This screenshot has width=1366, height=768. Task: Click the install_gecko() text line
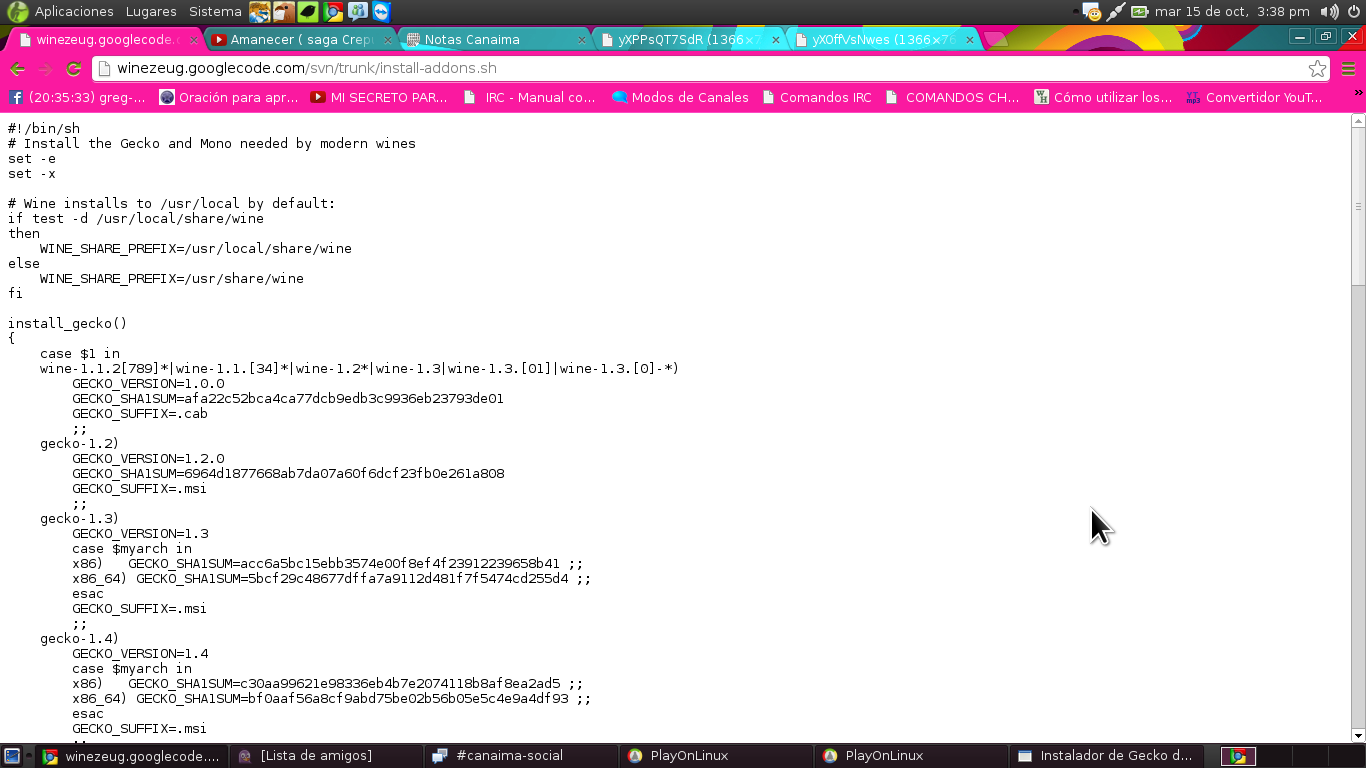[68, 324]
